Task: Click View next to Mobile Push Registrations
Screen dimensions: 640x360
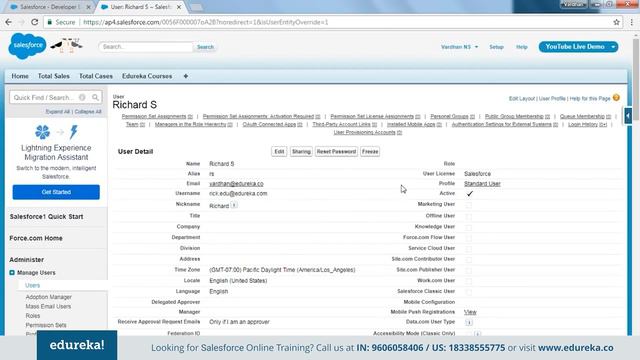Action: click(x=470, y=312)
